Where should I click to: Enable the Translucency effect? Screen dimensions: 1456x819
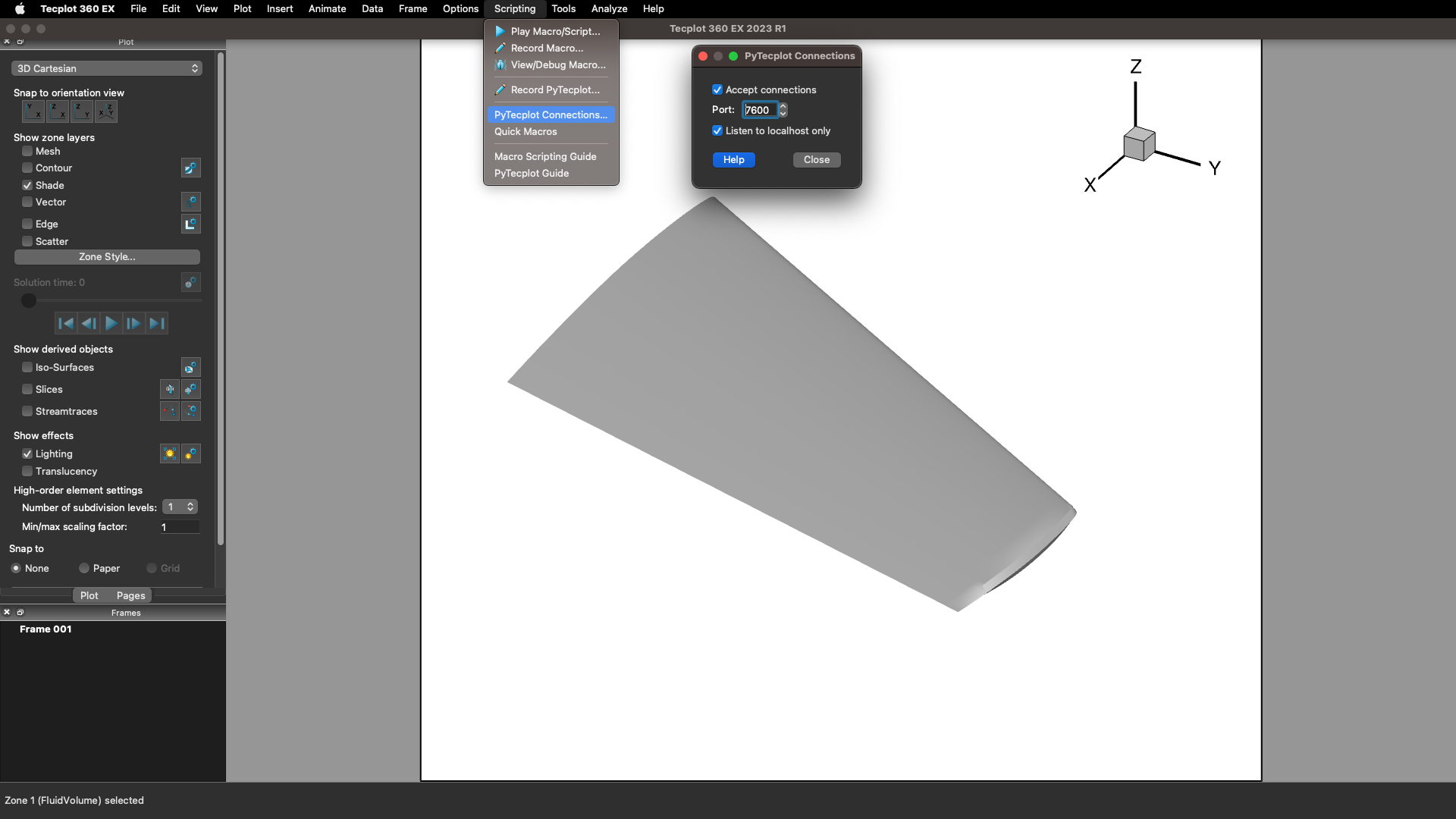click(27, 471)
